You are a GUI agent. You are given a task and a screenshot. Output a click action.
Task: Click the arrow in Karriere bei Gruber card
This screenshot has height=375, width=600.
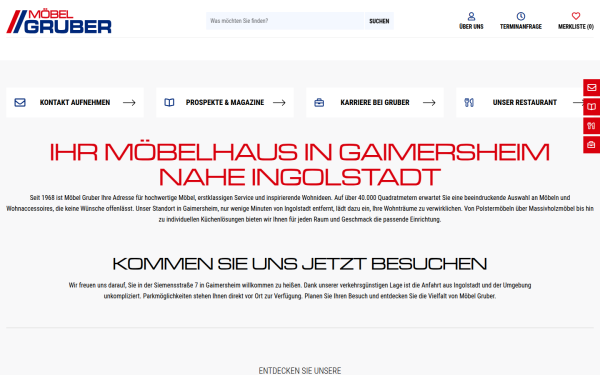click(x=429, y=103)
